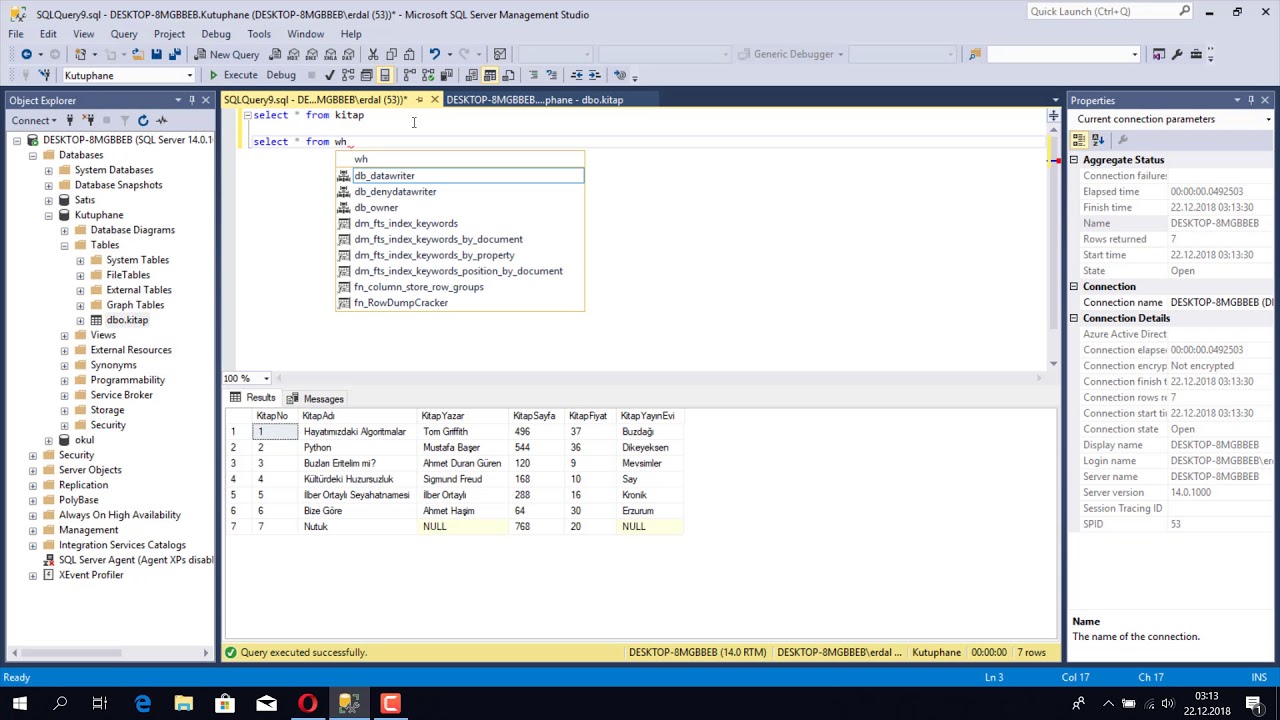Switch to the dbo.kitap document tab
Image resolution: width=1280 pixels, height=720 pixels.
click(x=534, y=100)
